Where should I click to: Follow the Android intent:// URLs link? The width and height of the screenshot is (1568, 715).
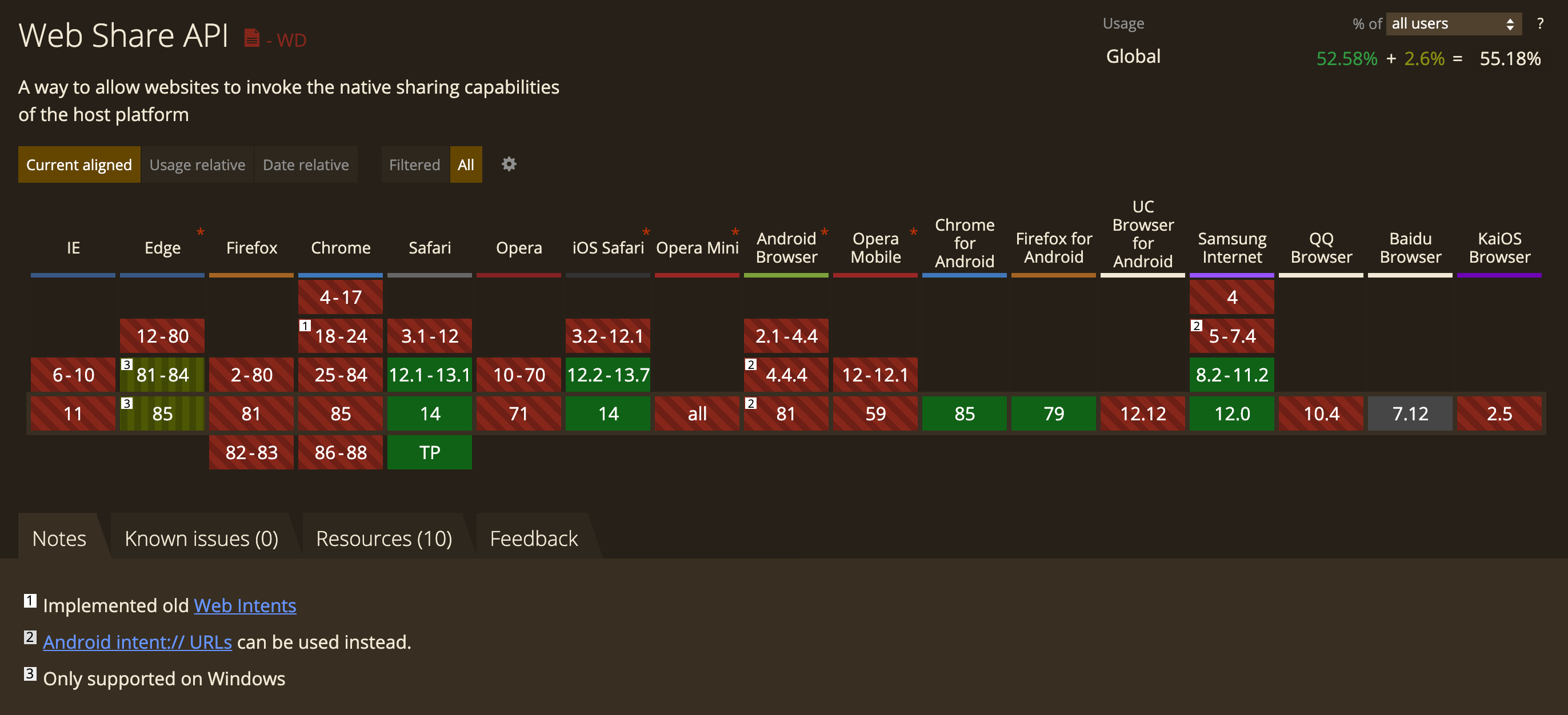137,642
